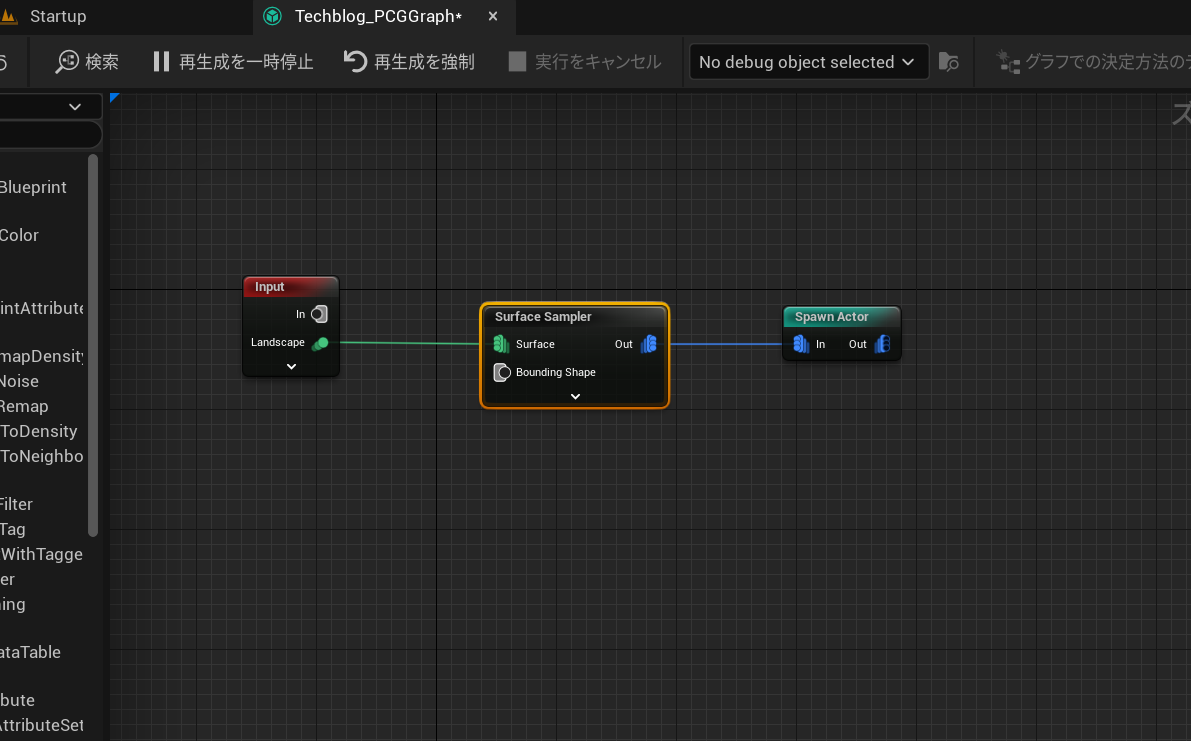
Task: Click the node palette vertical scrollbar
Action: point(93,340)
